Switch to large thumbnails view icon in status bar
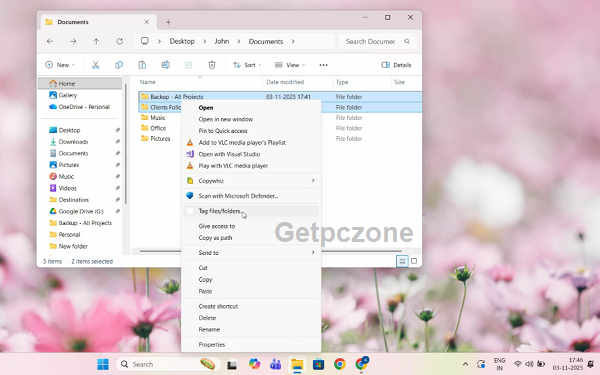 click(414, 261)
